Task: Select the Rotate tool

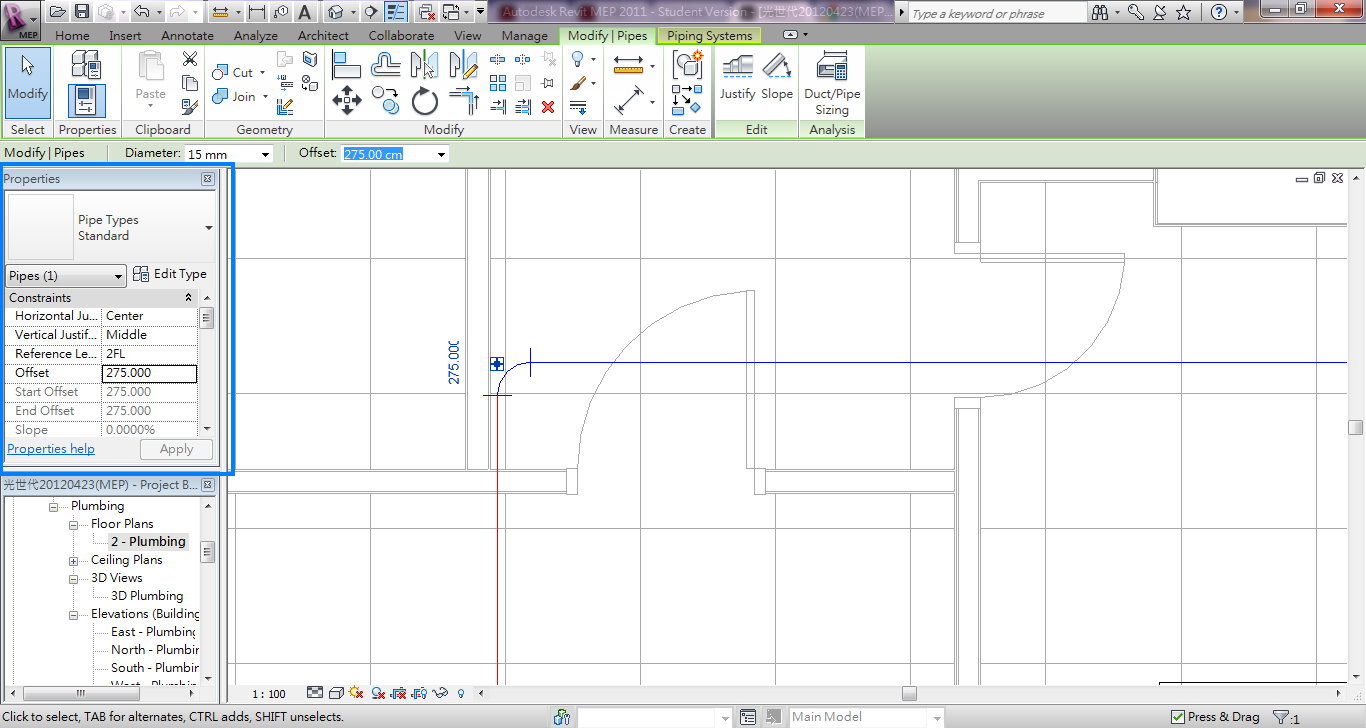Action: (425, 100)
